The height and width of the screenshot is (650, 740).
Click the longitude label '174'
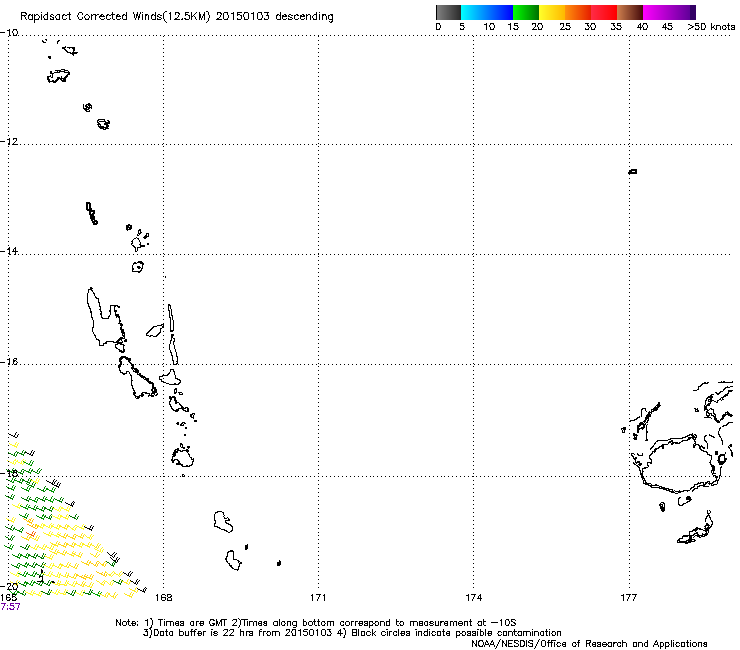(473, 598)
